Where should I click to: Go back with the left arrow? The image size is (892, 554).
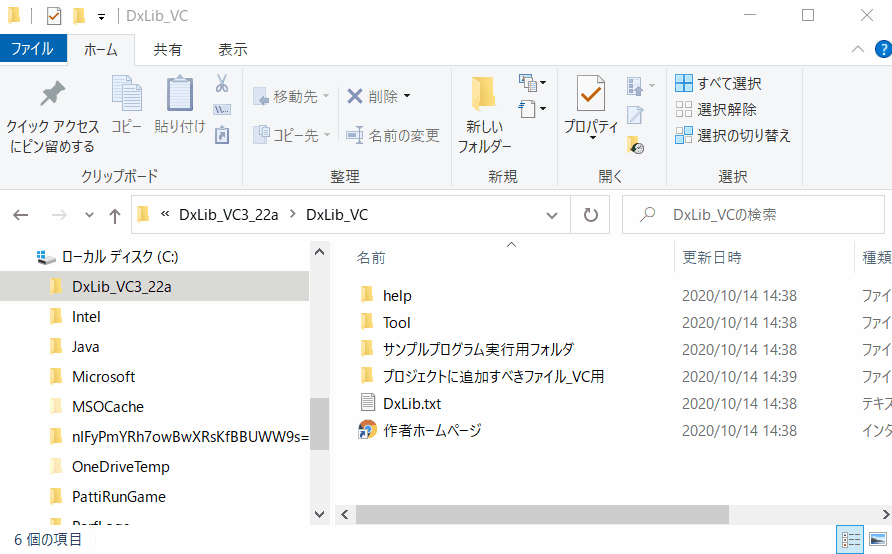(x=21, y=215)
